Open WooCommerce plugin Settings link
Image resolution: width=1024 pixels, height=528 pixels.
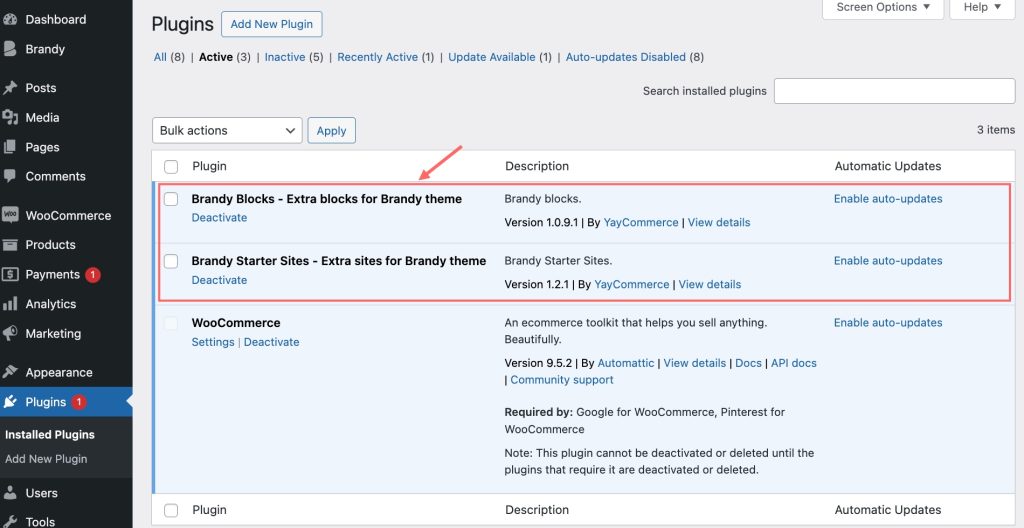coord(213,342)
